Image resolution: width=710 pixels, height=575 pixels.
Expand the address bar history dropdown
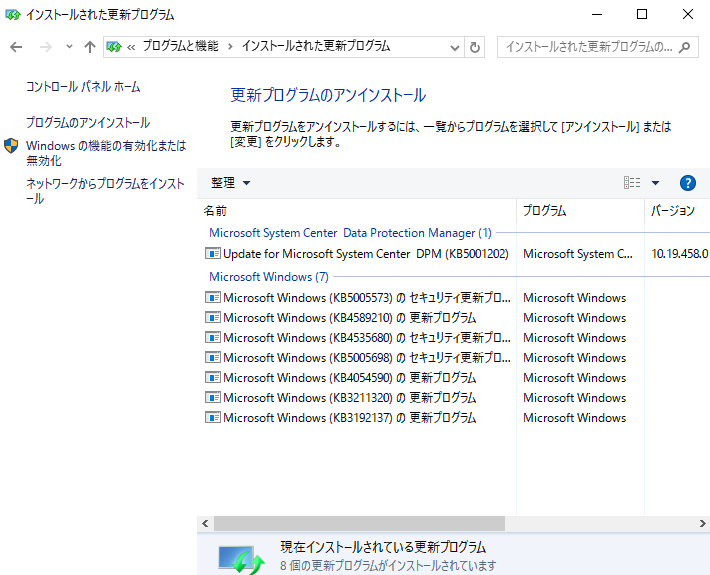(x=455, y=47)
